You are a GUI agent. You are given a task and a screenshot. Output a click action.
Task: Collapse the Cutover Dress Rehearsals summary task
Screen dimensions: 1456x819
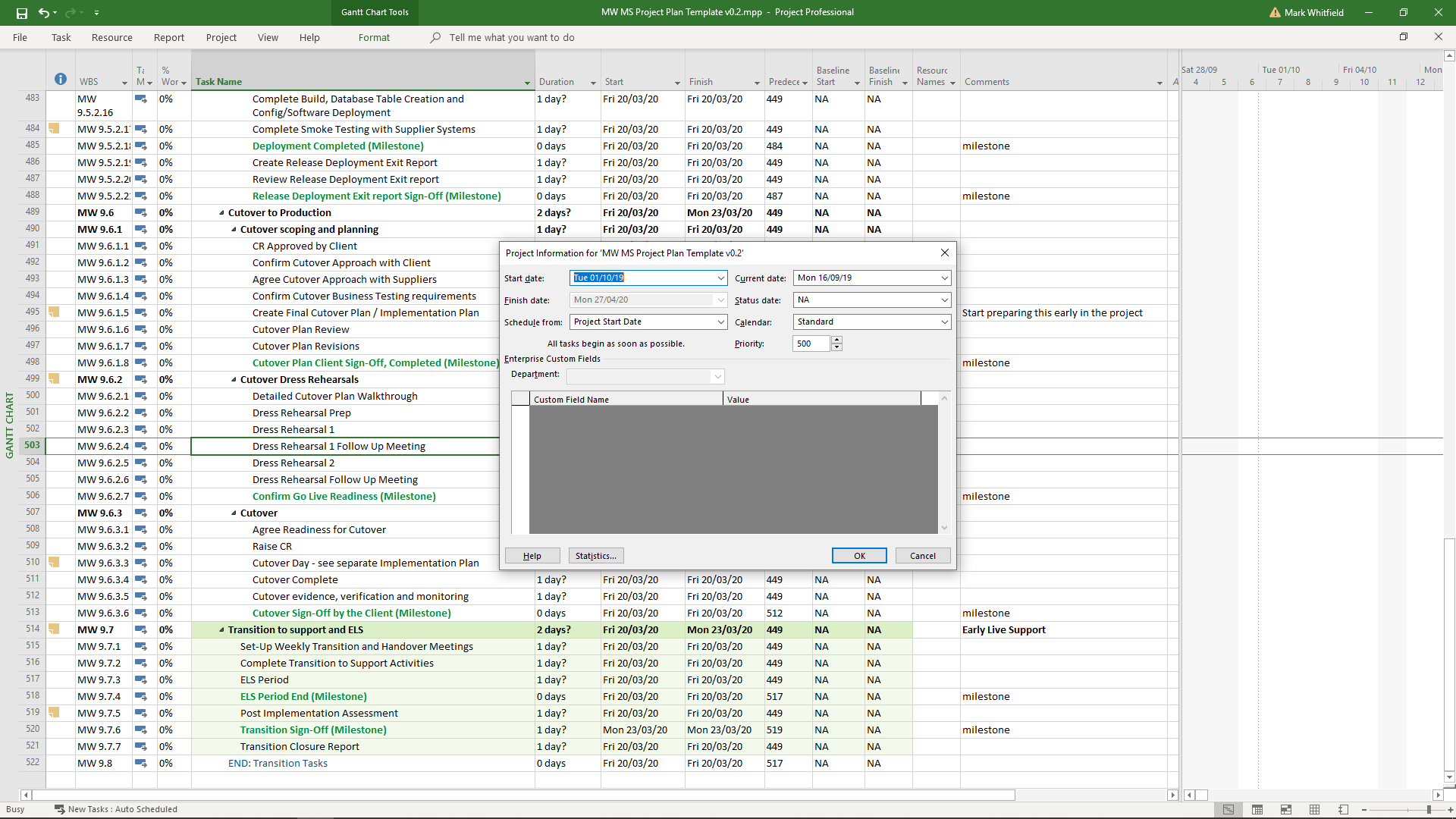(234, 380)
